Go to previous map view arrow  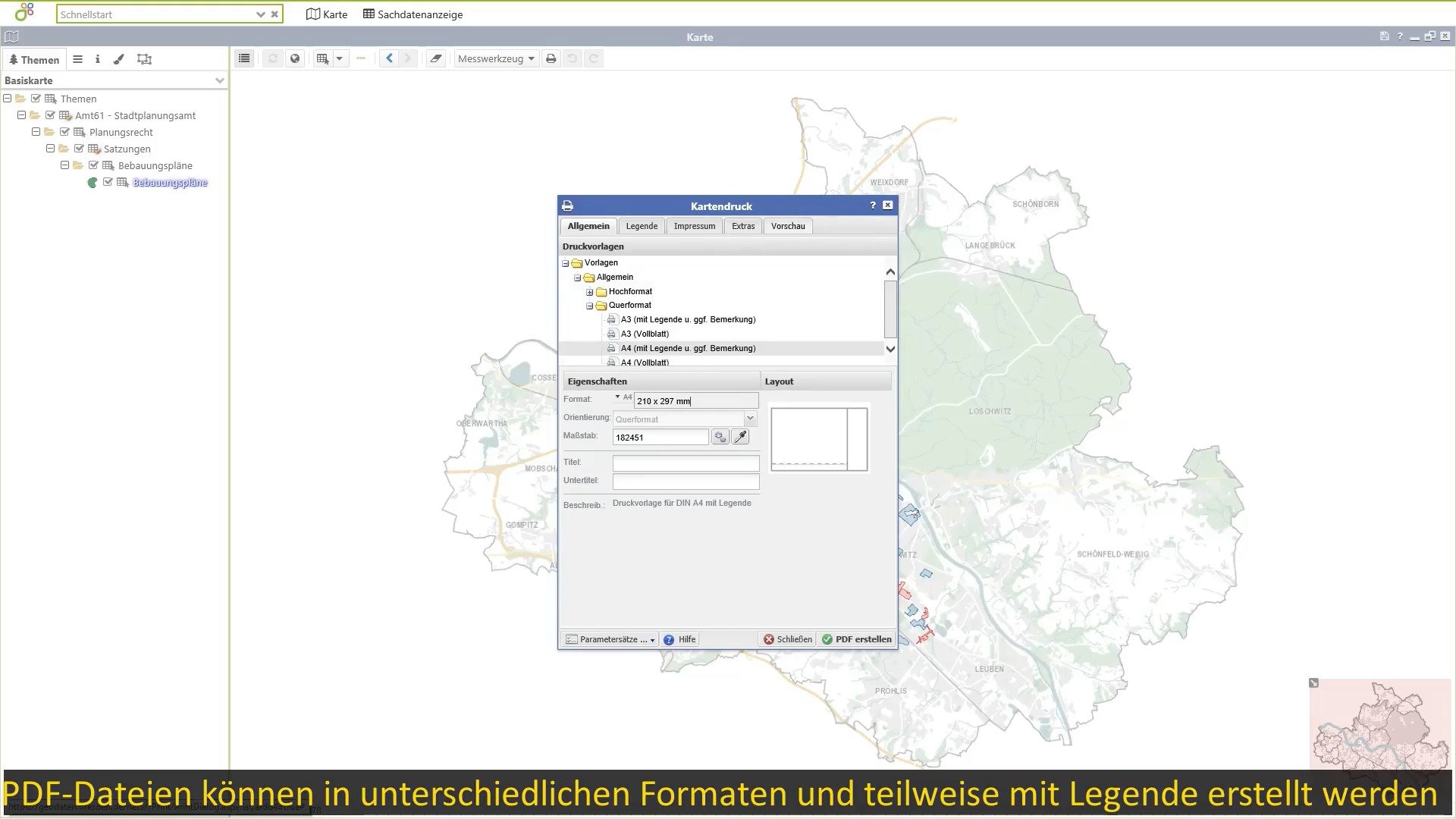tap(389, 58)
